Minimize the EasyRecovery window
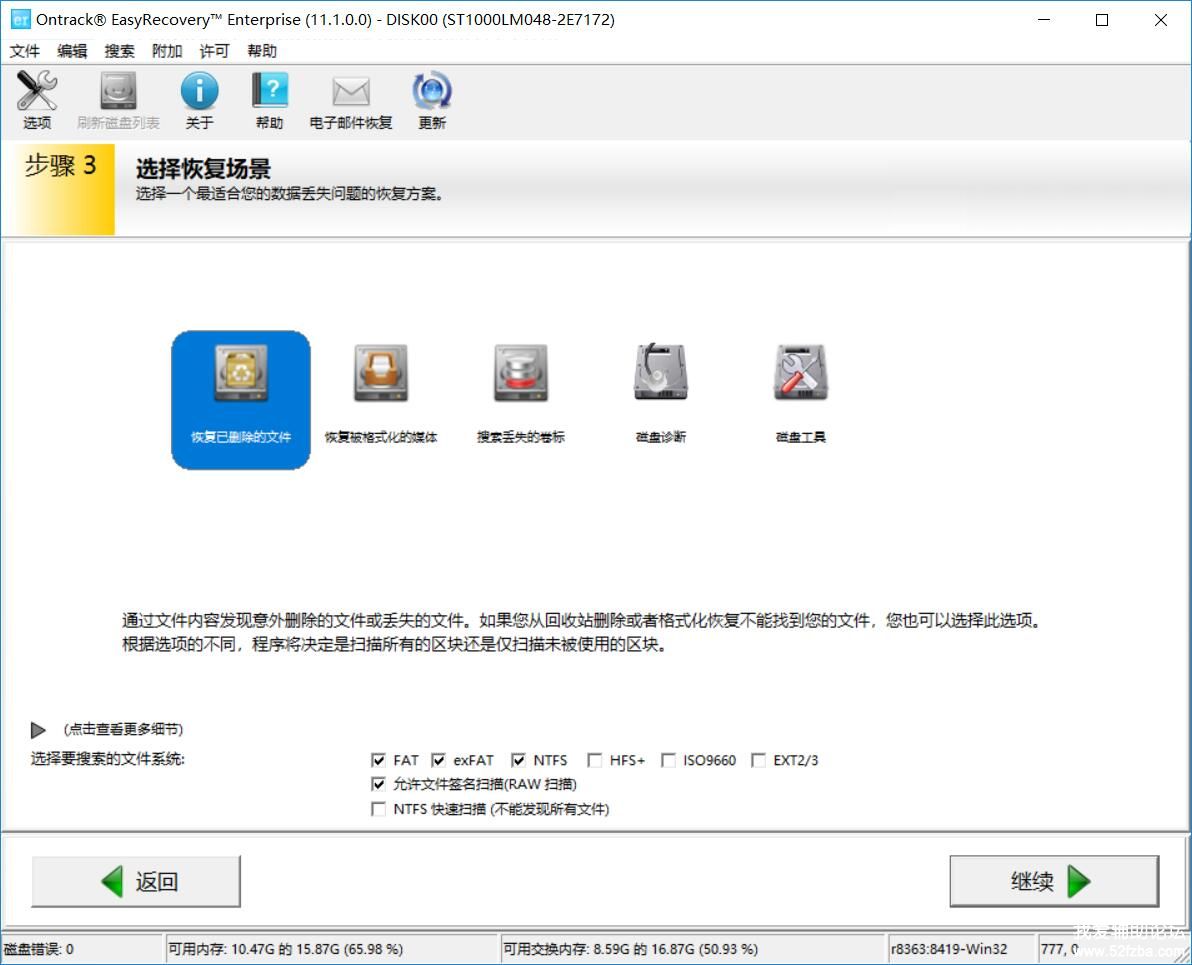The height and width of the screenshot is (965, 1192). point(1044,20)
